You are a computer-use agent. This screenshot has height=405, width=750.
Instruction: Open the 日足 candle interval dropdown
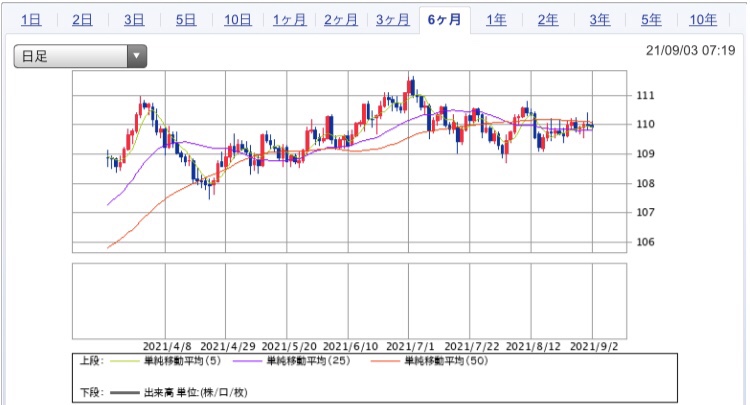tap(80, 56)
